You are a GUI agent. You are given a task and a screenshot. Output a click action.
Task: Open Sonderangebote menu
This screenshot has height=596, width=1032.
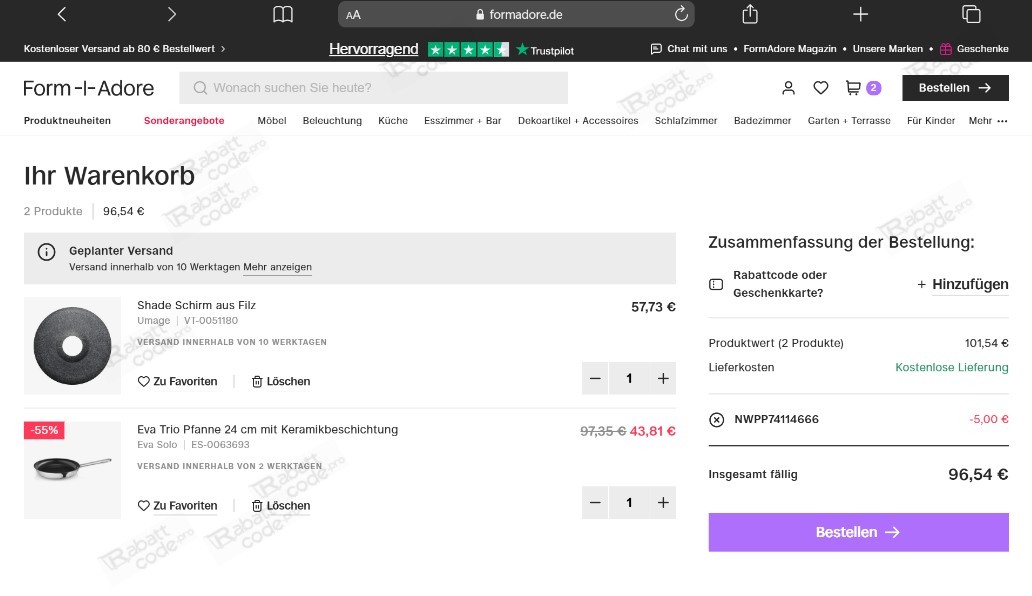[x=184, y=120]
